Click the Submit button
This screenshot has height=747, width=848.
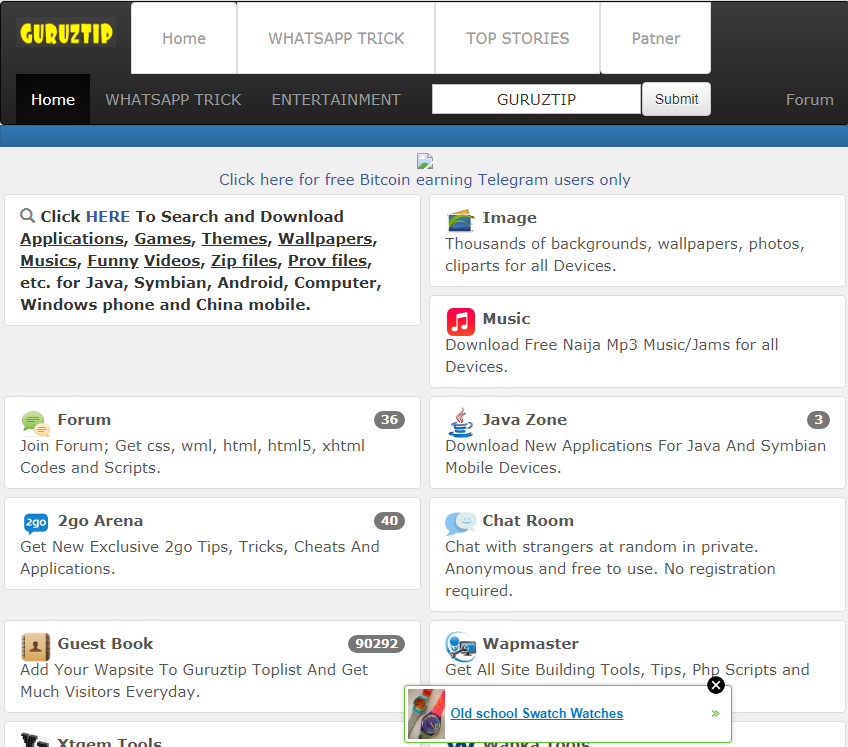pos(676,99)
